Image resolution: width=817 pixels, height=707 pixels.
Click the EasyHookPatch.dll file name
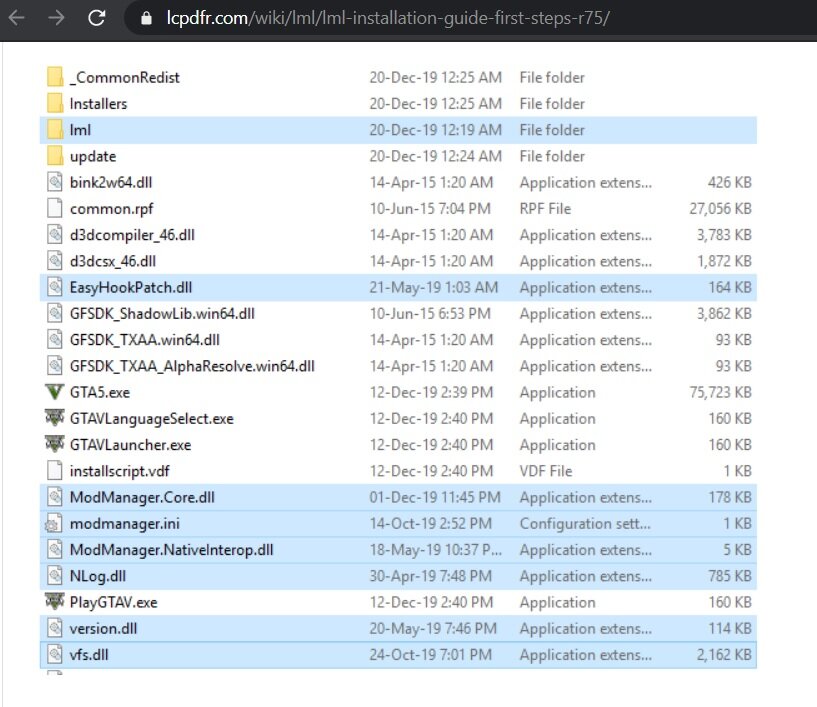pyautogui.click(x=131, y=288)
